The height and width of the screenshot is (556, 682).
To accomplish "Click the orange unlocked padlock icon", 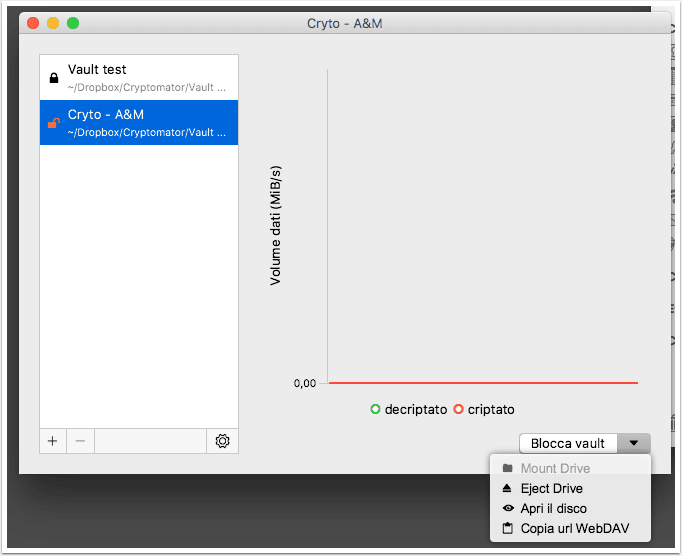I will pos(53,123).
